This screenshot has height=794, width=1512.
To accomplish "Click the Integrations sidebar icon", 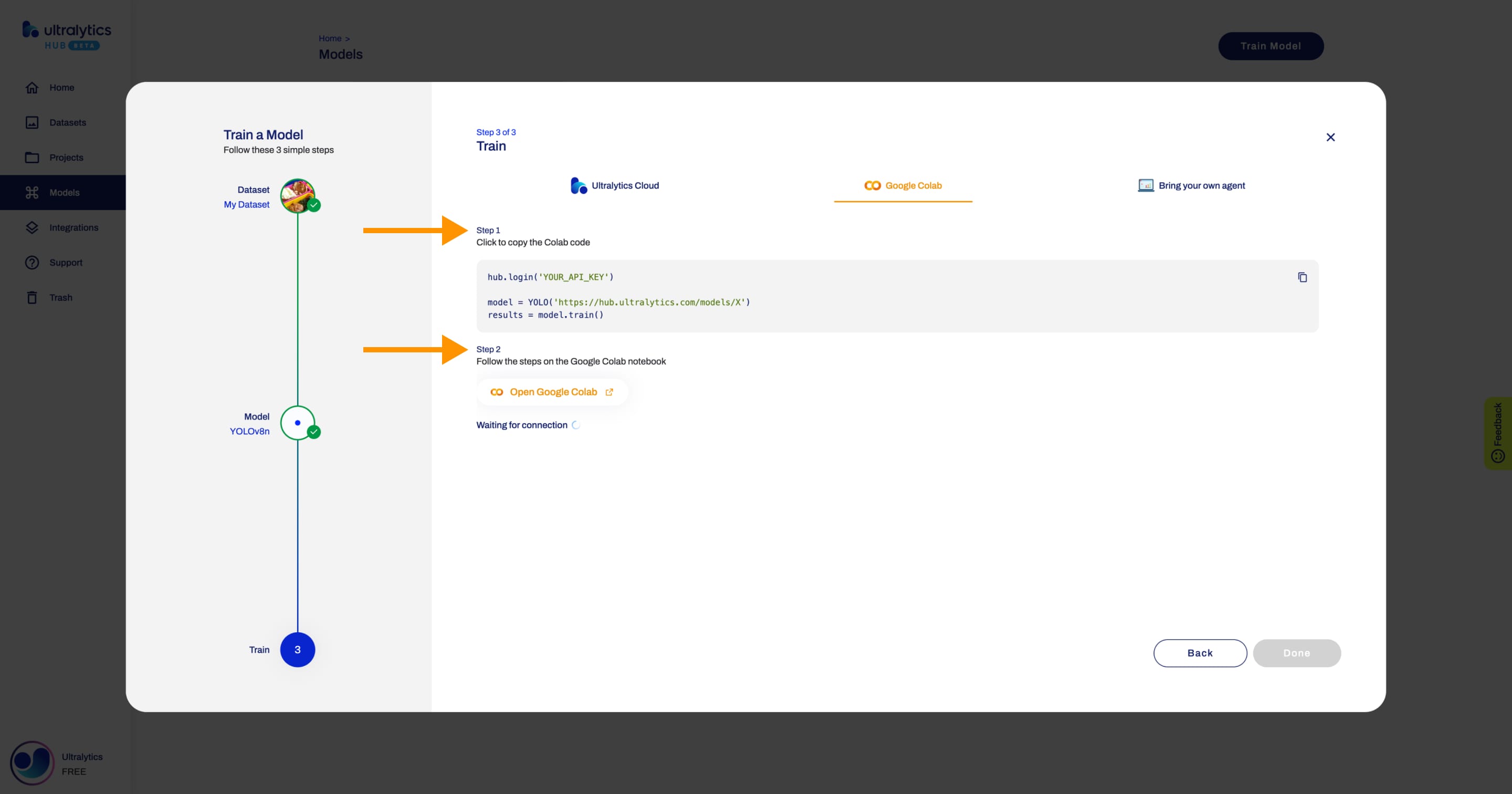I will [x=31, y=227].
